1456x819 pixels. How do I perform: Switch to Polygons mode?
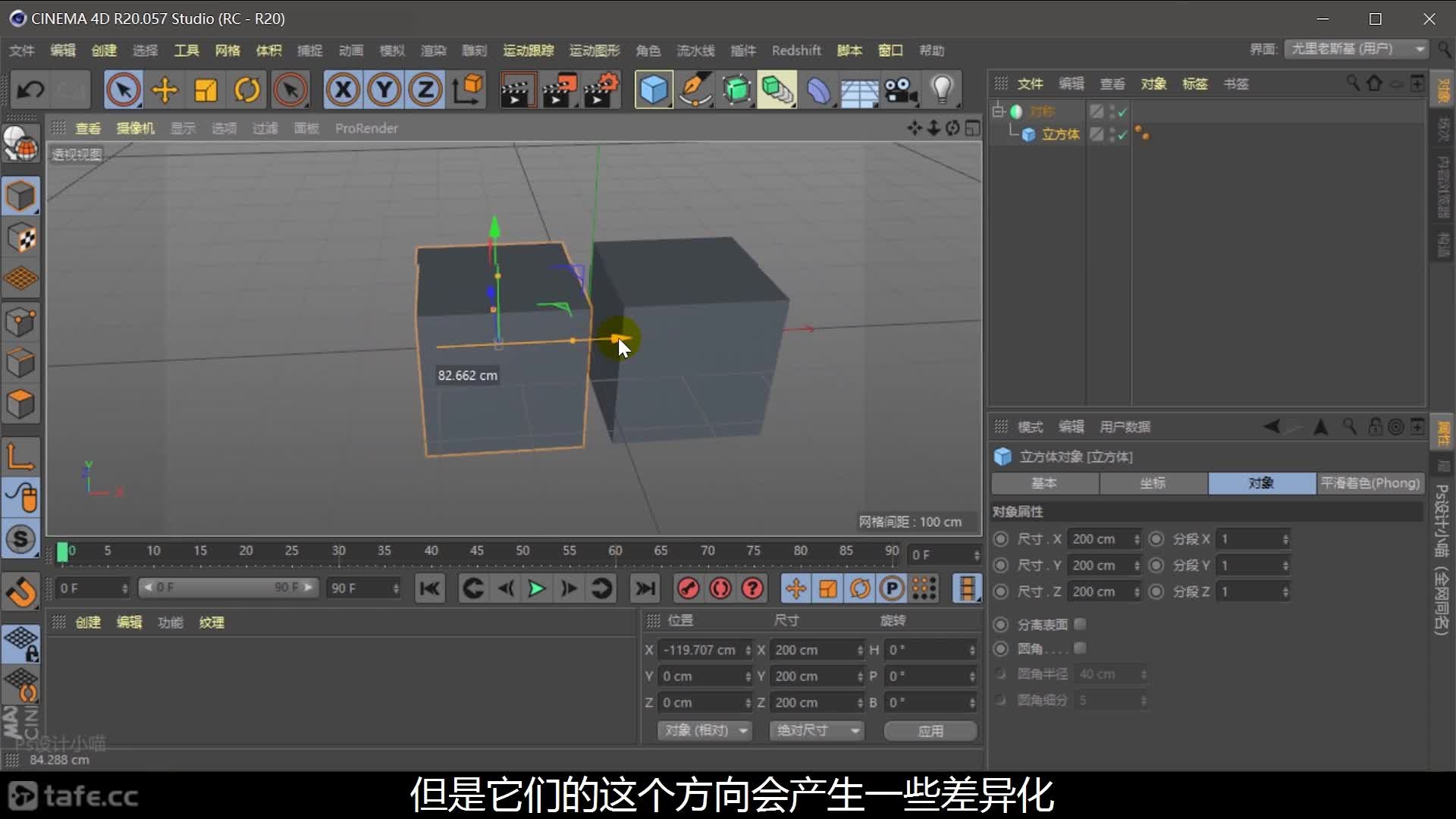(20, 404)
